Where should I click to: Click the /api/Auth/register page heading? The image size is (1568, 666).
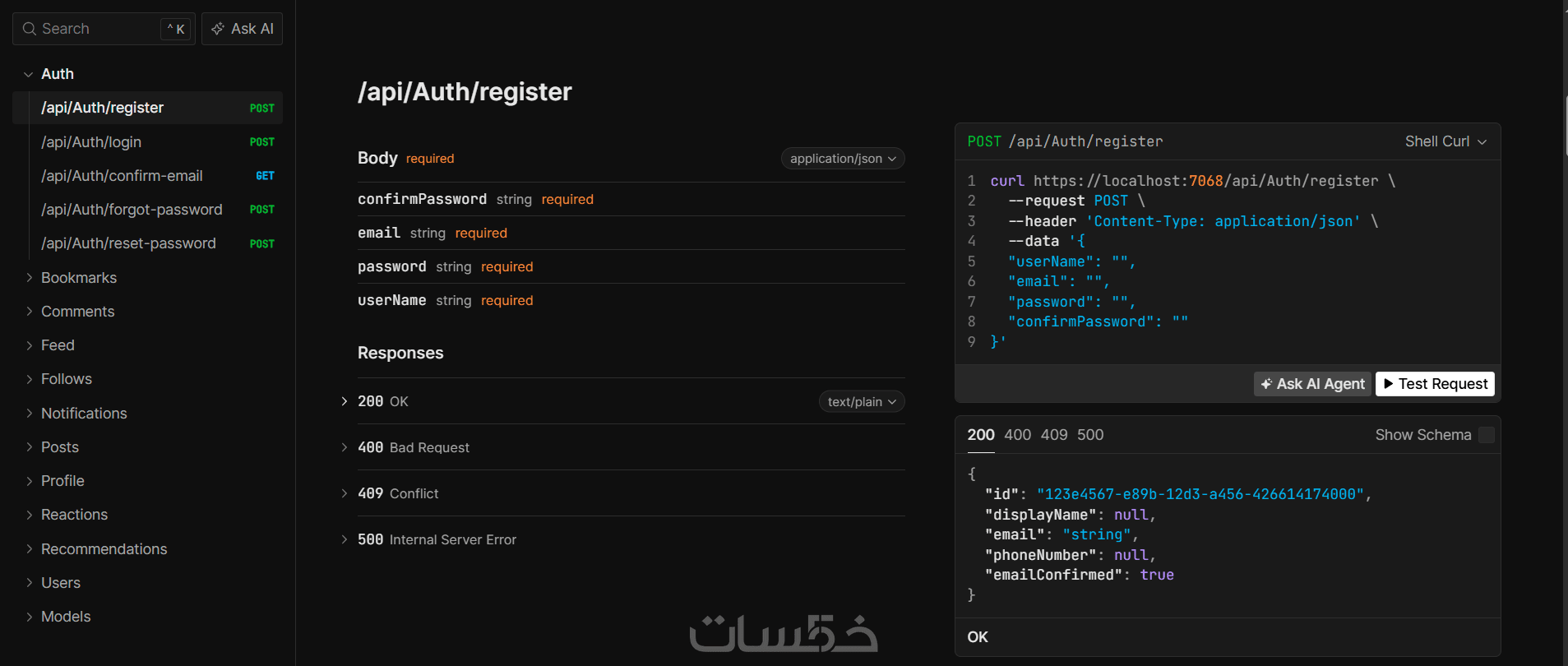click(x=465, y=92)
